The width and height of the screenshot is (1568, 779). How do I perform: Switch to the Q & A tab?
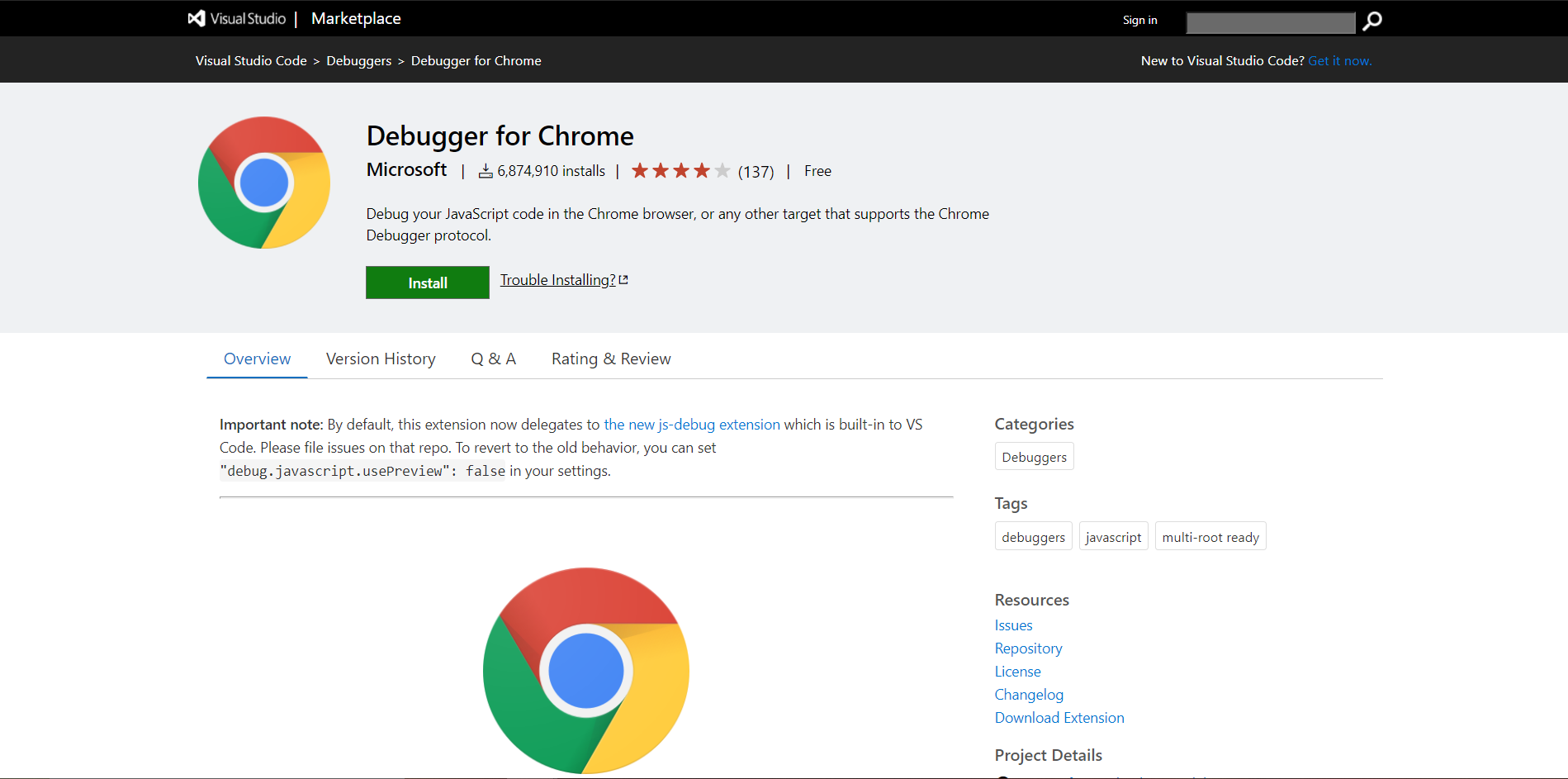tap(494, 359)
